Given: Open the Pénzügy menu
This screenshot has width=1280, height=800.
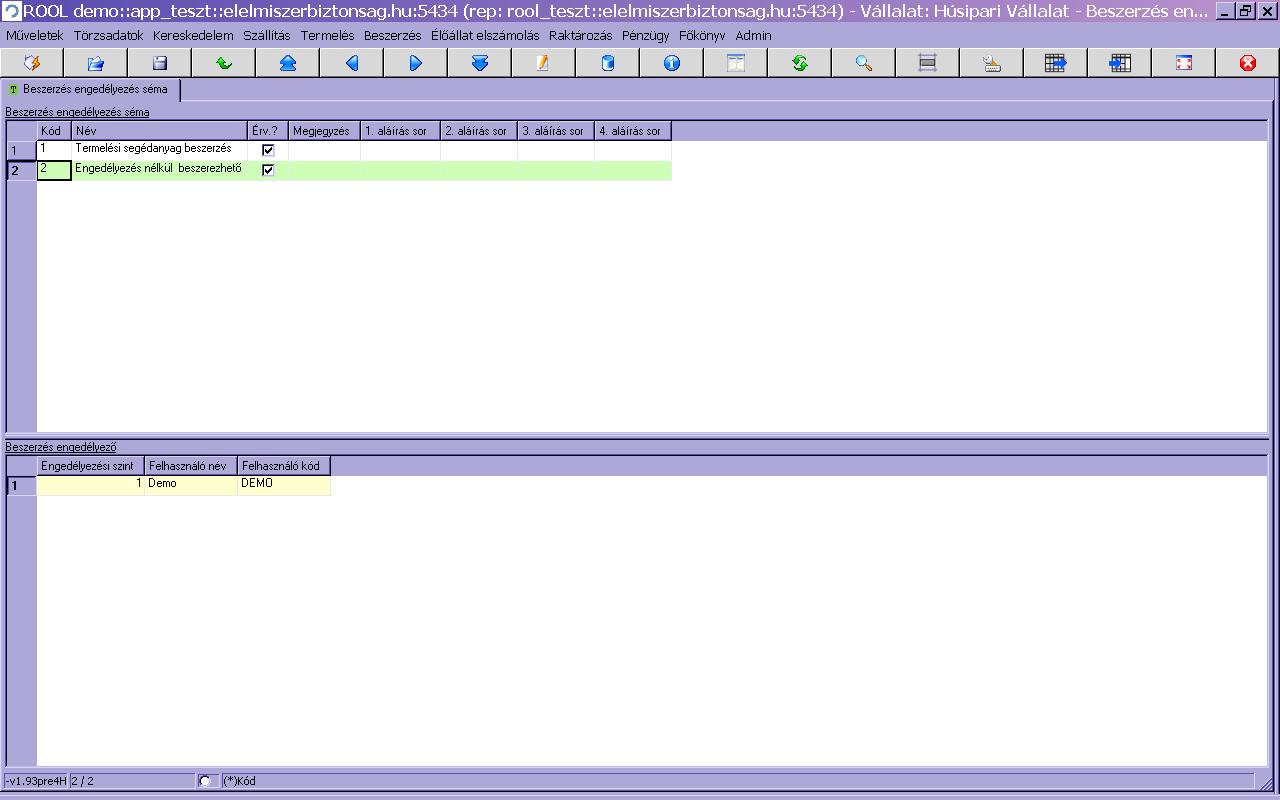Looking at the screenshot, I should (x=645, y=35).
